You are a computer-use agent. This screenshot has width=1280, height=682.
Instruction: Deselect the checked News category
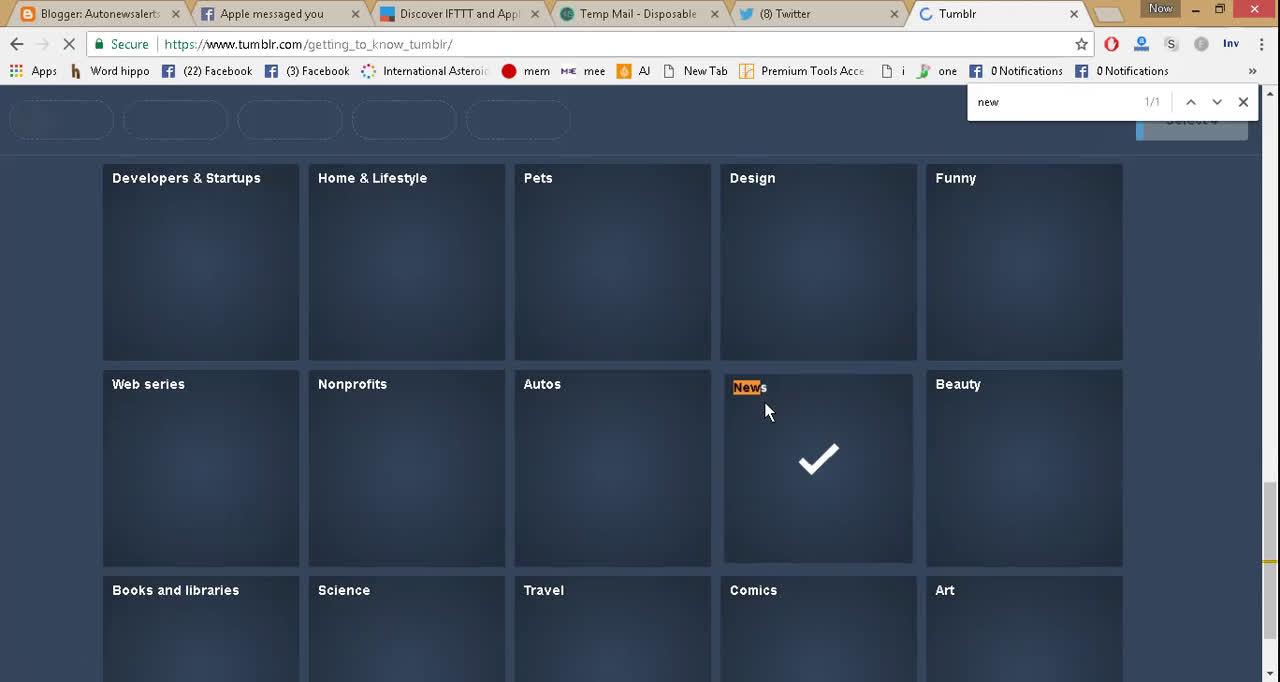(818, 468)
